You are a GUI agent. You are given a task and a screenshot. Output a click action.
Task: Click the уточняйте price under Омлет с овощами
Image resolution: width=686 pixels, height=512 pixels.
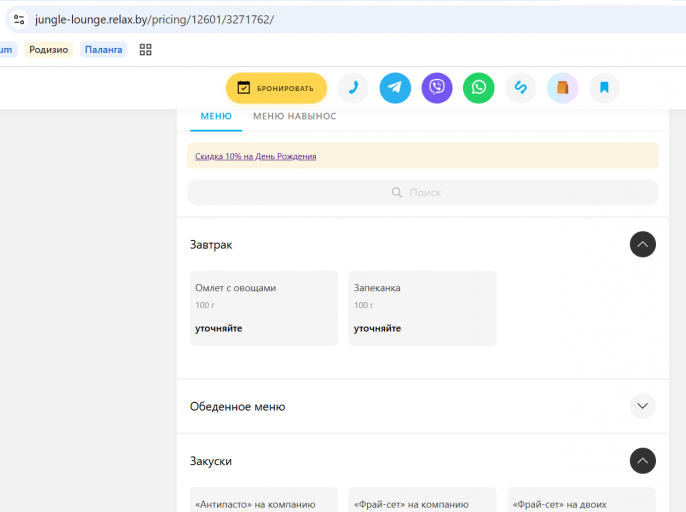tap(219, 329)
